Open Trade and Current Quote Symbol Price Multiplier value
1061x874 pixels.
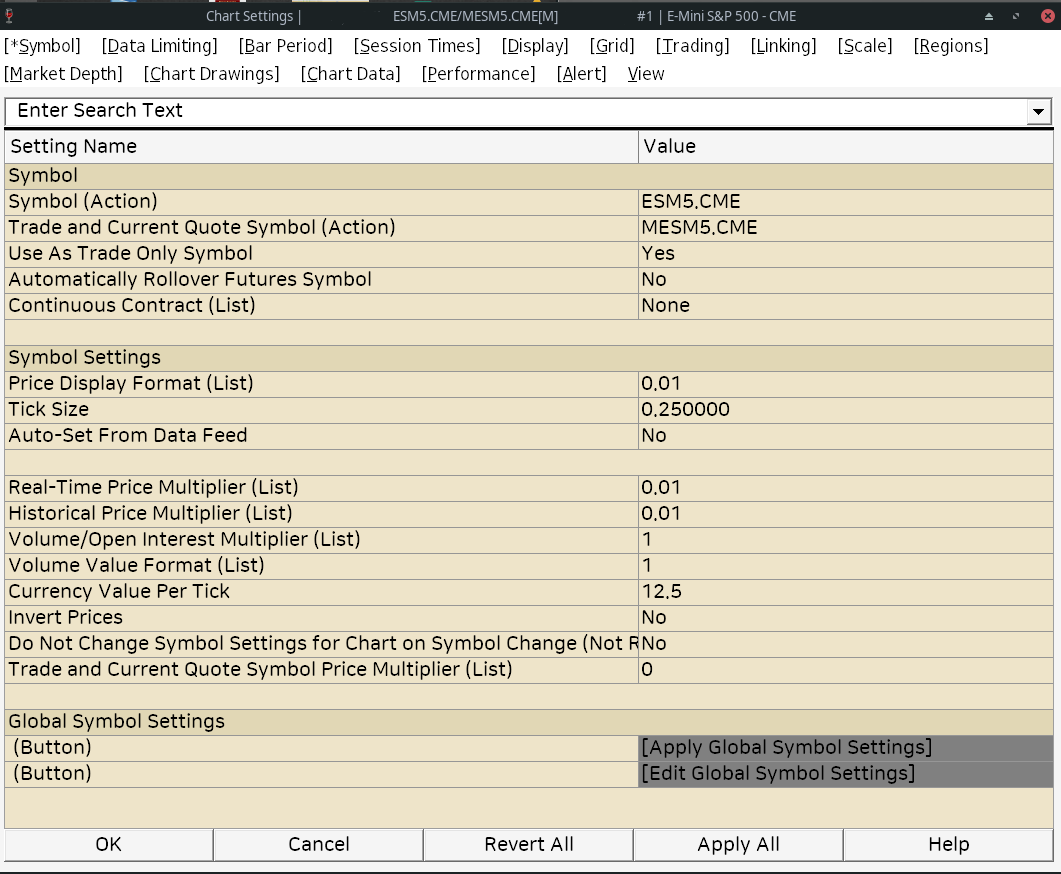coord(846,670)
